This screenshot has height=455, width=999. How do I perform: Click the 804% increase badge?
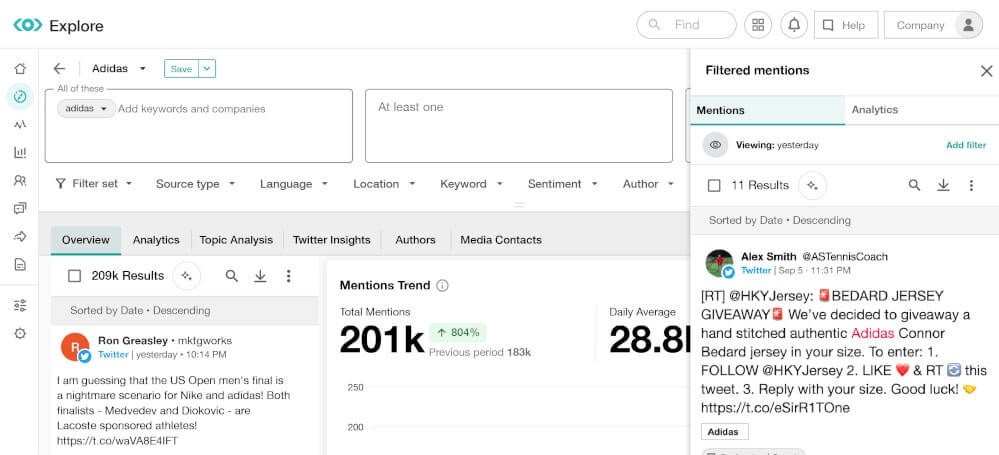click(457, 332)
